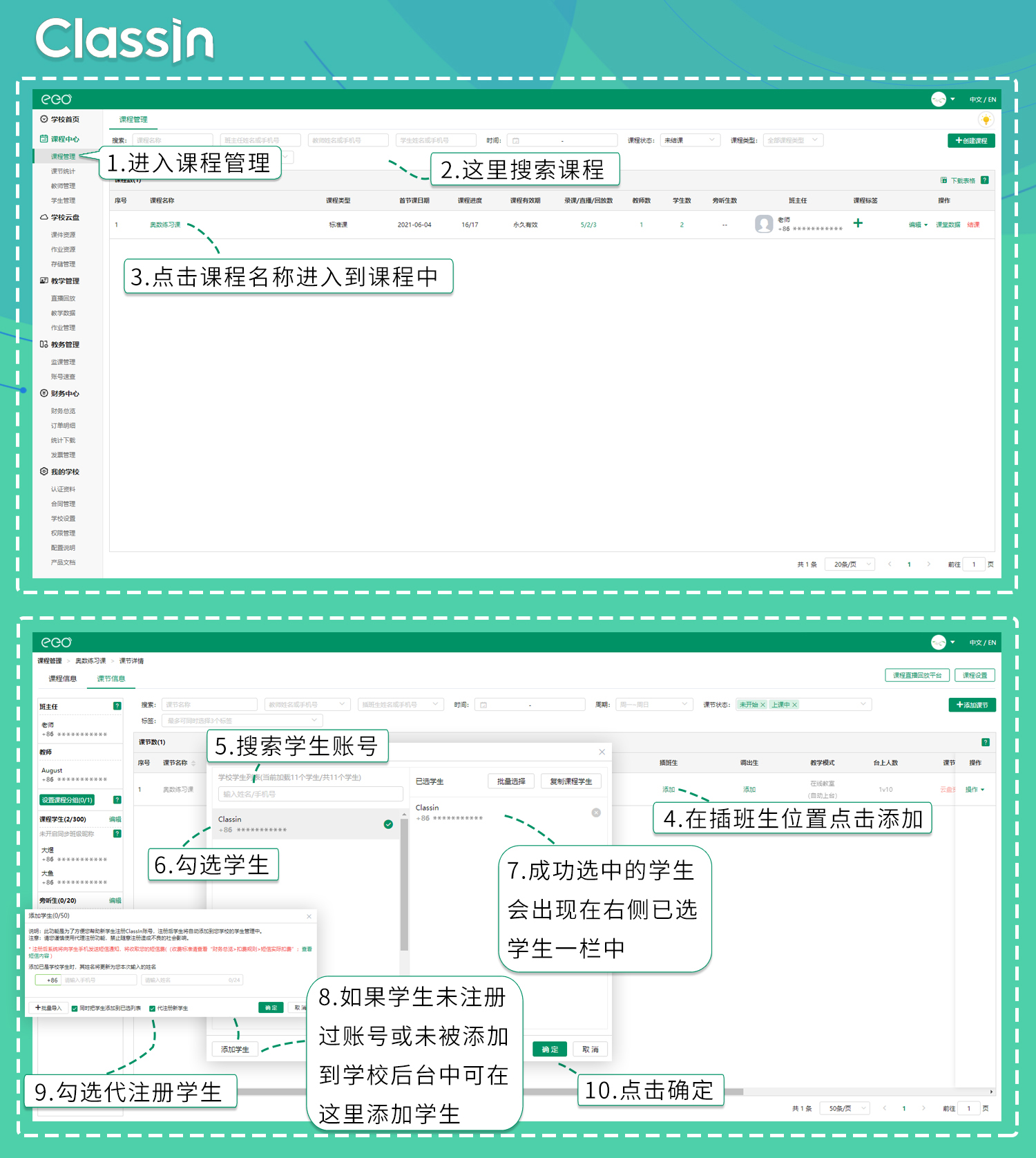Click the help icon in the 课节数 table header
The width and height of the screenshot is (1036, 1158).
[986, 742]
